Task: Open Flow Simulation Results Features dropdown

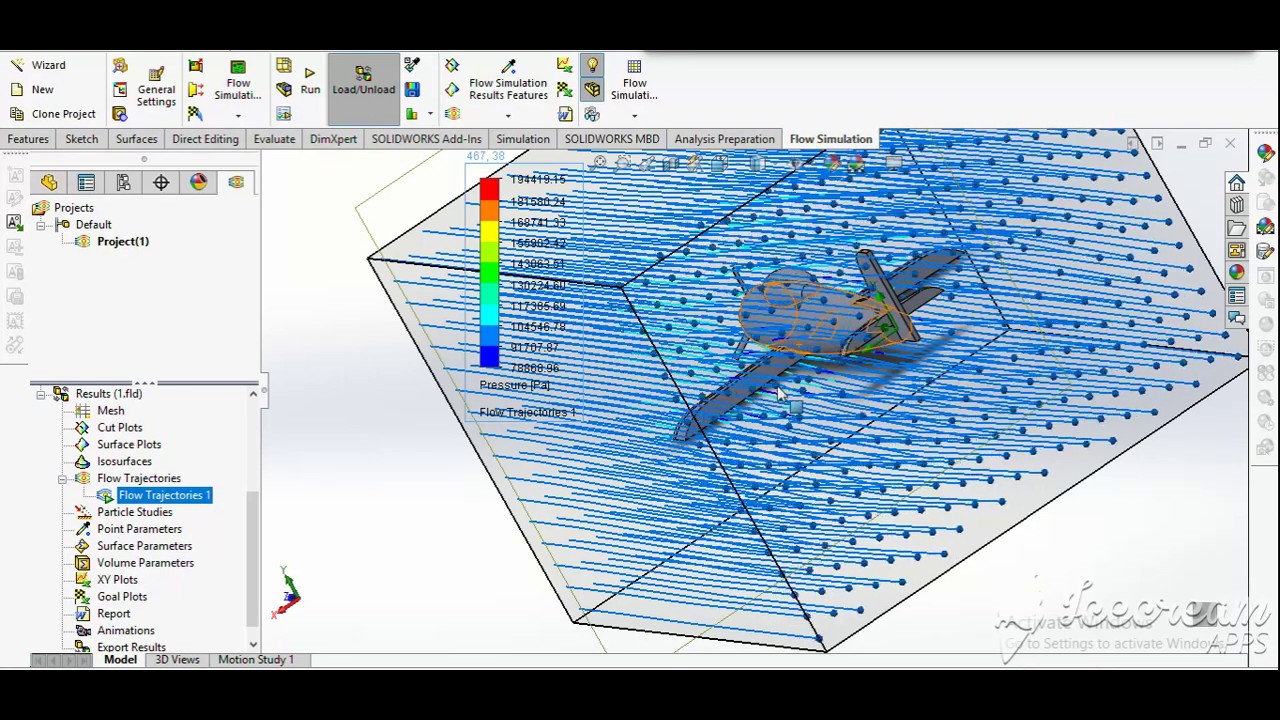Action: 508,115
